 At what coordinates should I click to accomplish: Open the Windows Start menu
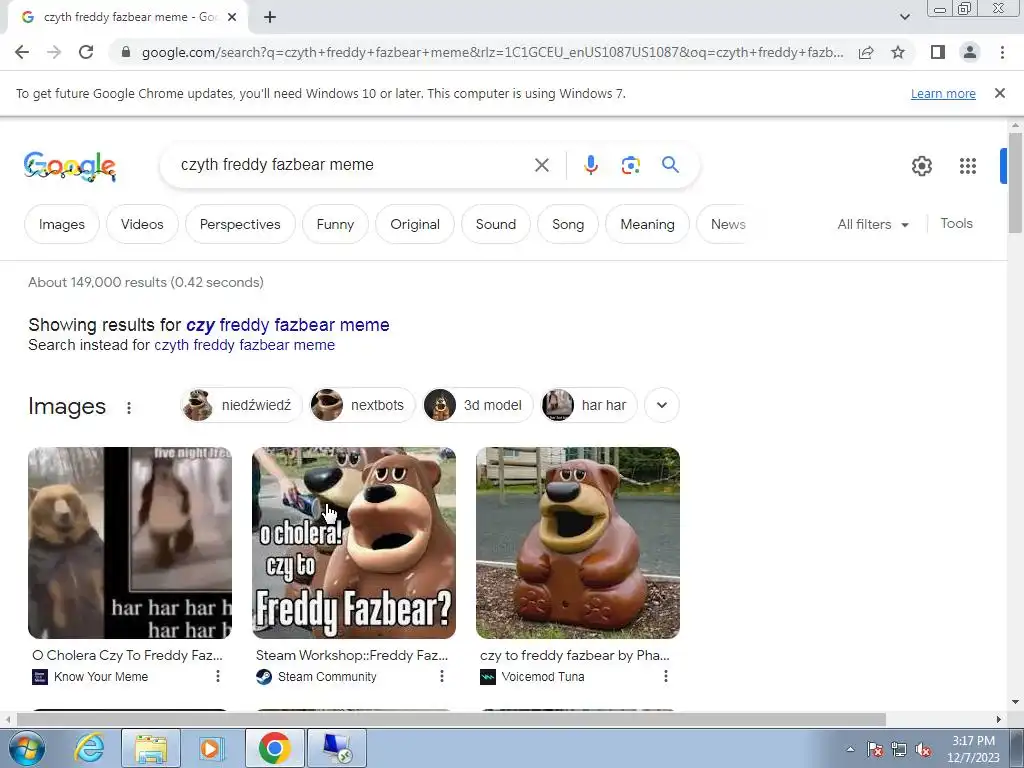tap(27, 748)
